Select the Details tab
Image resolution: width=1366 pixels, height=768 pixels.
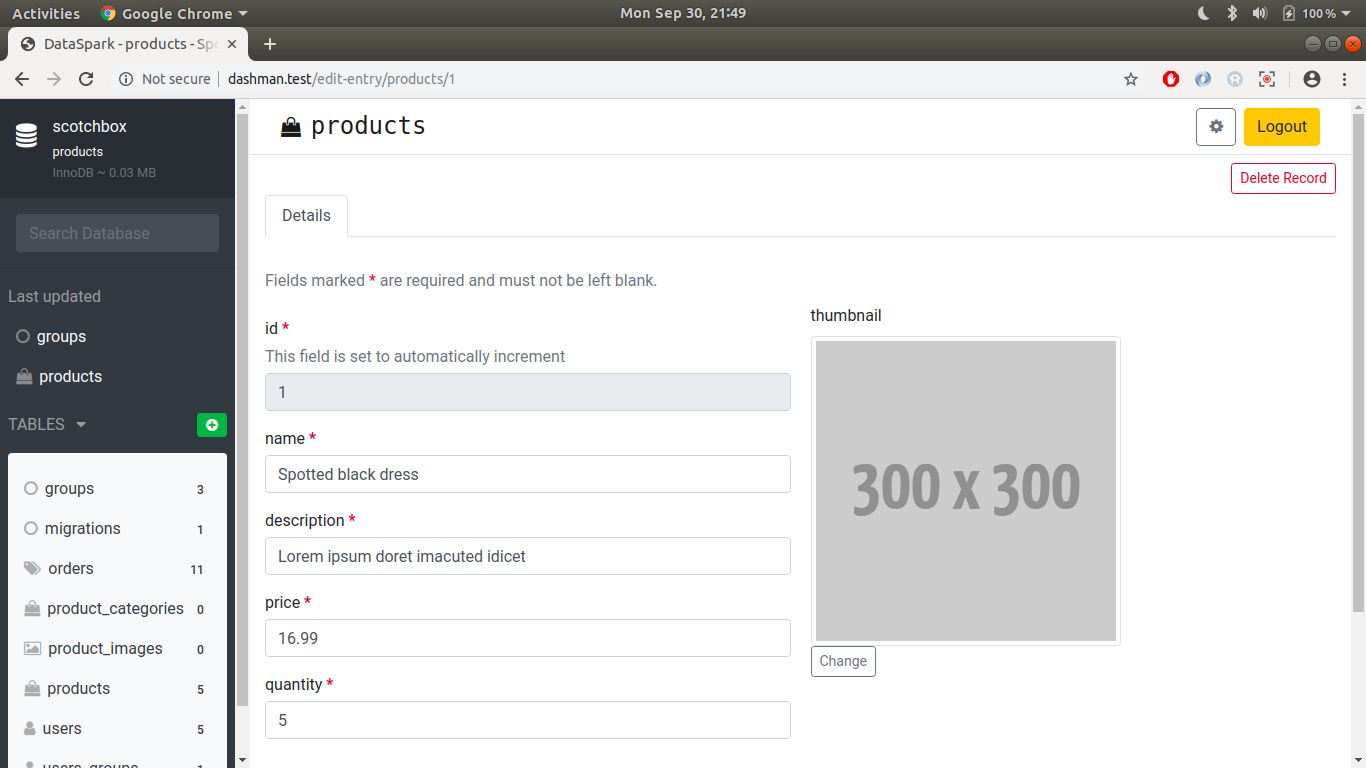pyautogui.click(x=306, y=215)
